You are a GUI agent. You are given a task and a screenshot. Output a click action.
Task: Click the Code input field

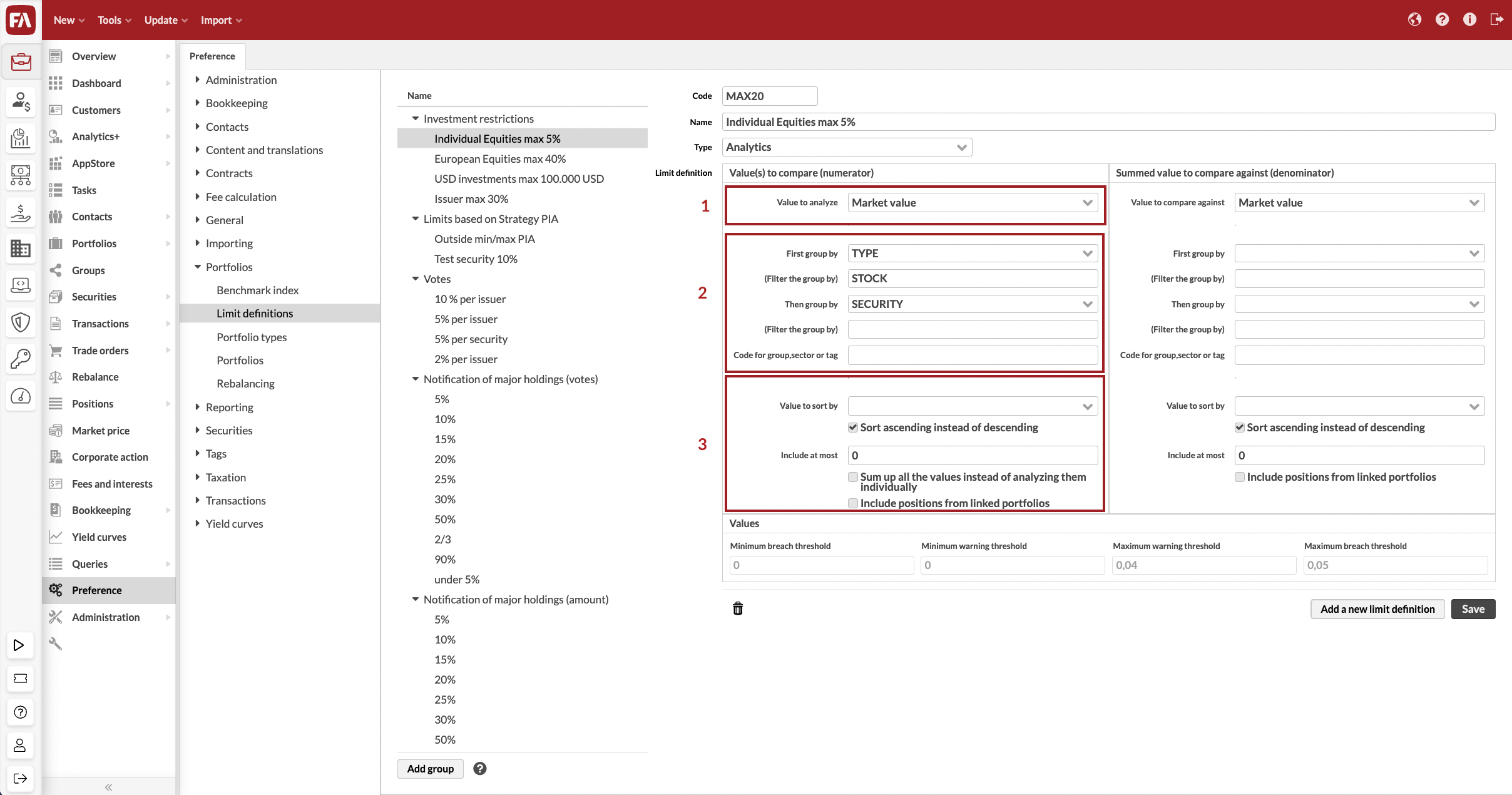tap(770, 96)
